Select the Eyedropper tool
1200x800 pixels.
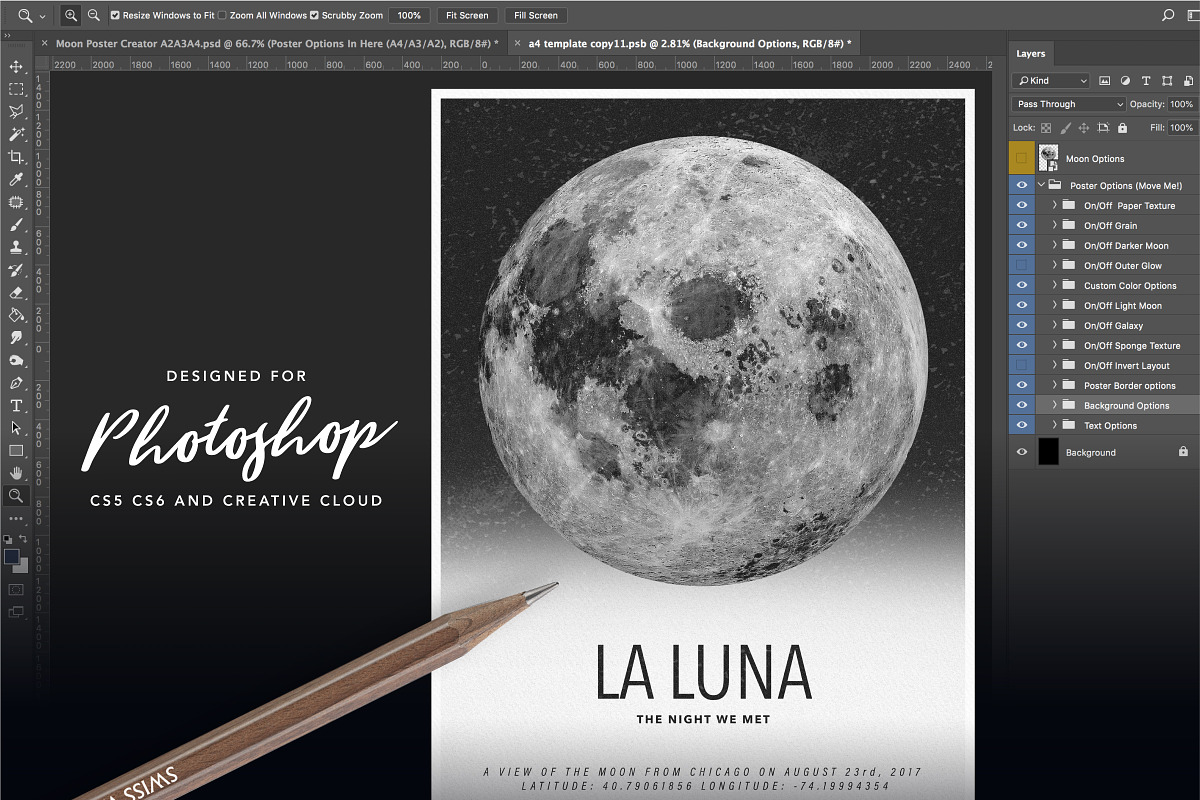(16, 180)
